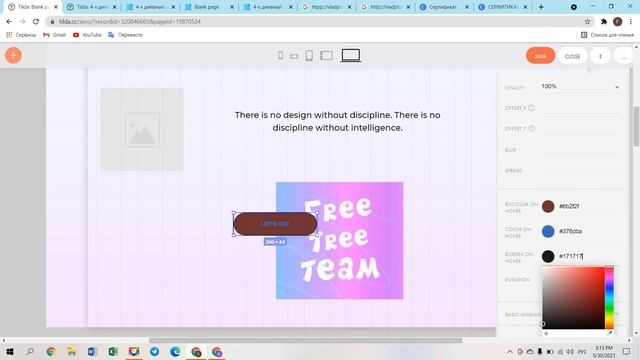The image size is (640, 360).
Task: Open Windows taskbar search
Action: pos(30,351)
